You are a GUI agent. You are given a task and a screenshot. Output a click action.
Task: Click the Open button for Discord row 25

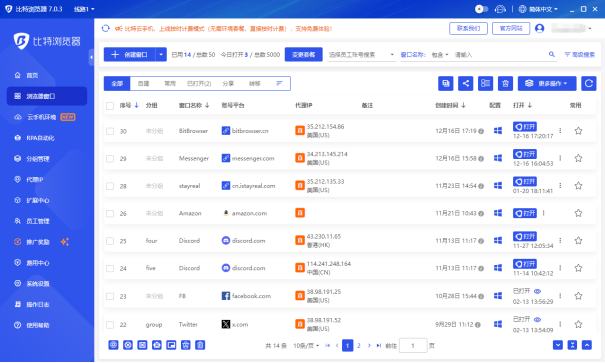(525, 236)
